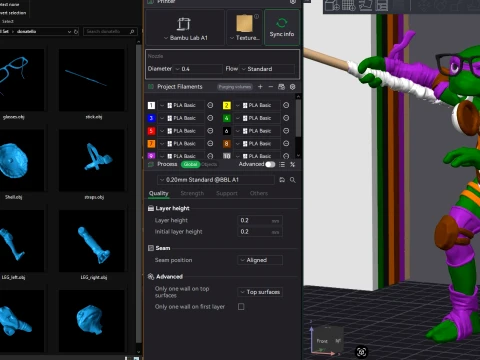This screenshot has height=360, width=480.
Task: Save the process preset icon
Action: [282, 180]
